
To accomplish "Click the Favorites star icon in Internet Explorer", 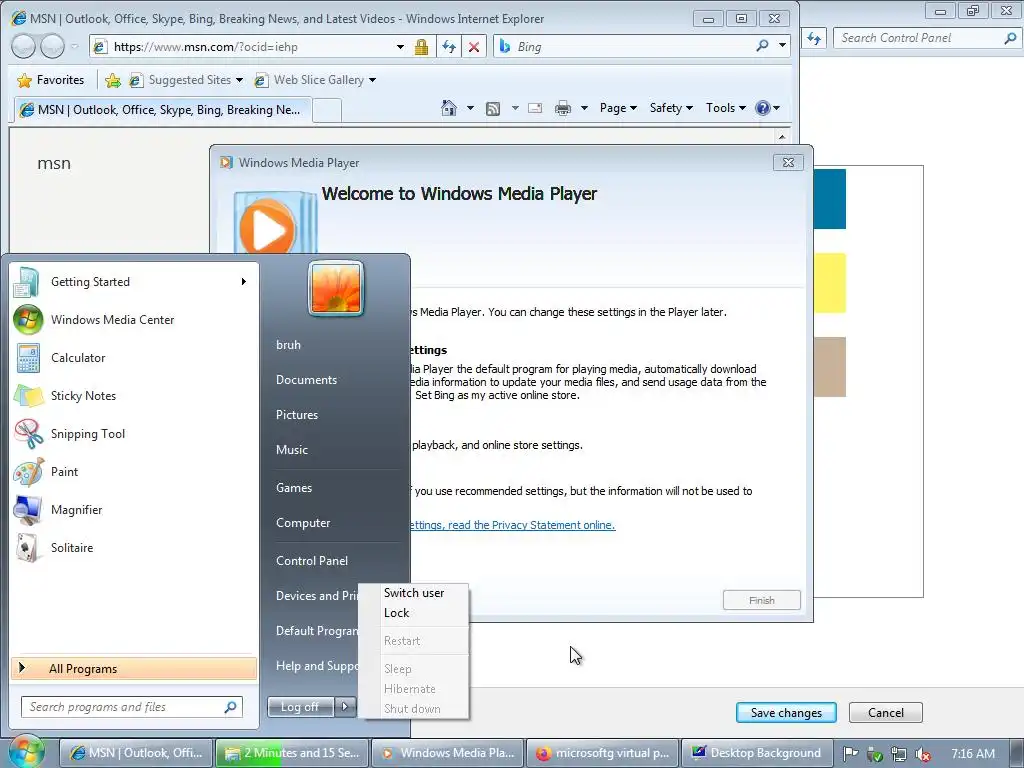I will (24, 80).
